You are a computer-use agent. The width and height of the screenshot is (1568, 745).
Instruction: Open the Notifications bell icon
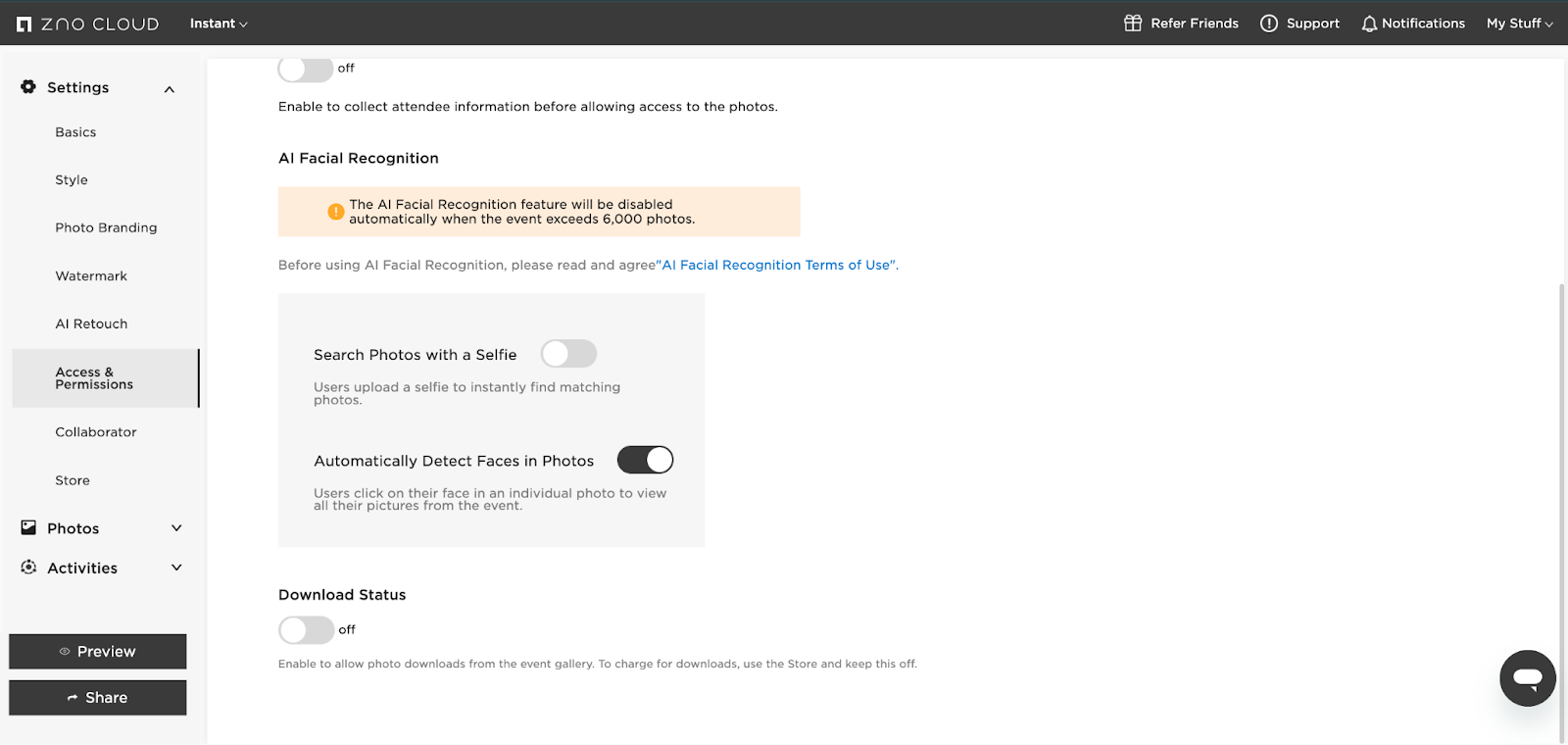[x=1369, y=24]
